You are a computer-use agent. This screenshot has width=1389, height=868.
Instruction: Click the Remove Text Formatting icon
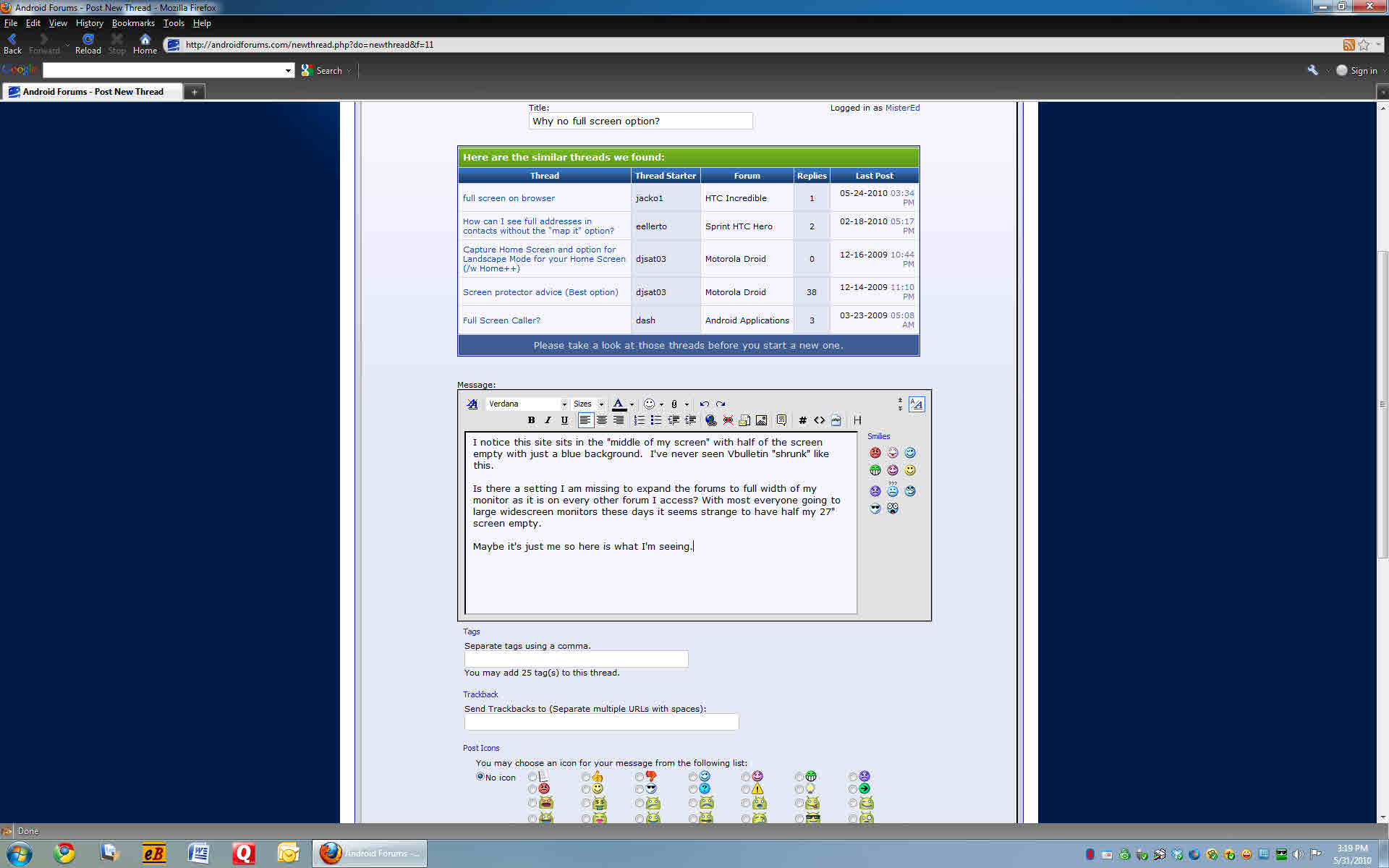pyautogui.click(x=472, y=404)
